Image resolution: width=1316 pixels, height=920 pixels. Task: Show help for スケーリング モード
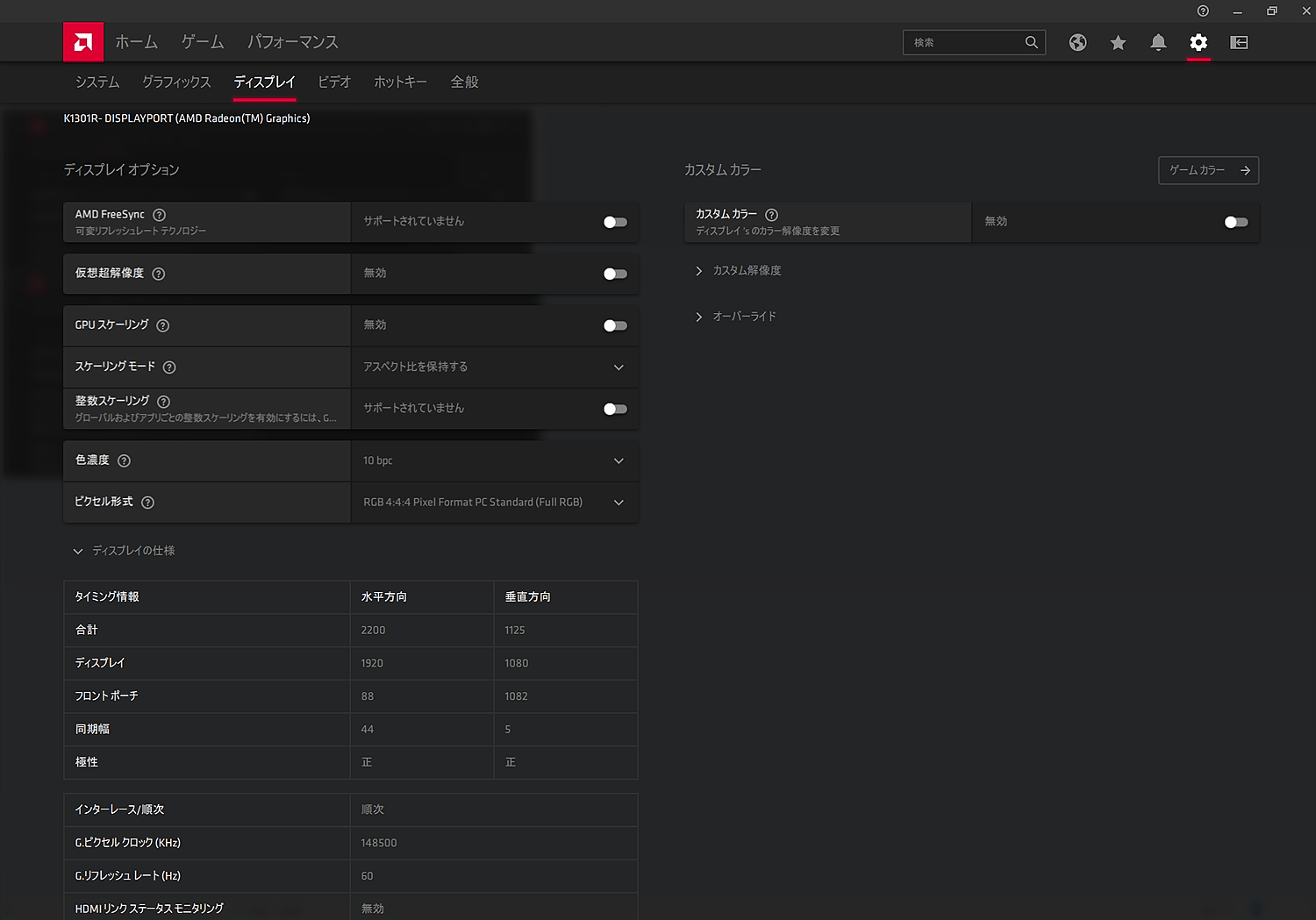(169, 367)
